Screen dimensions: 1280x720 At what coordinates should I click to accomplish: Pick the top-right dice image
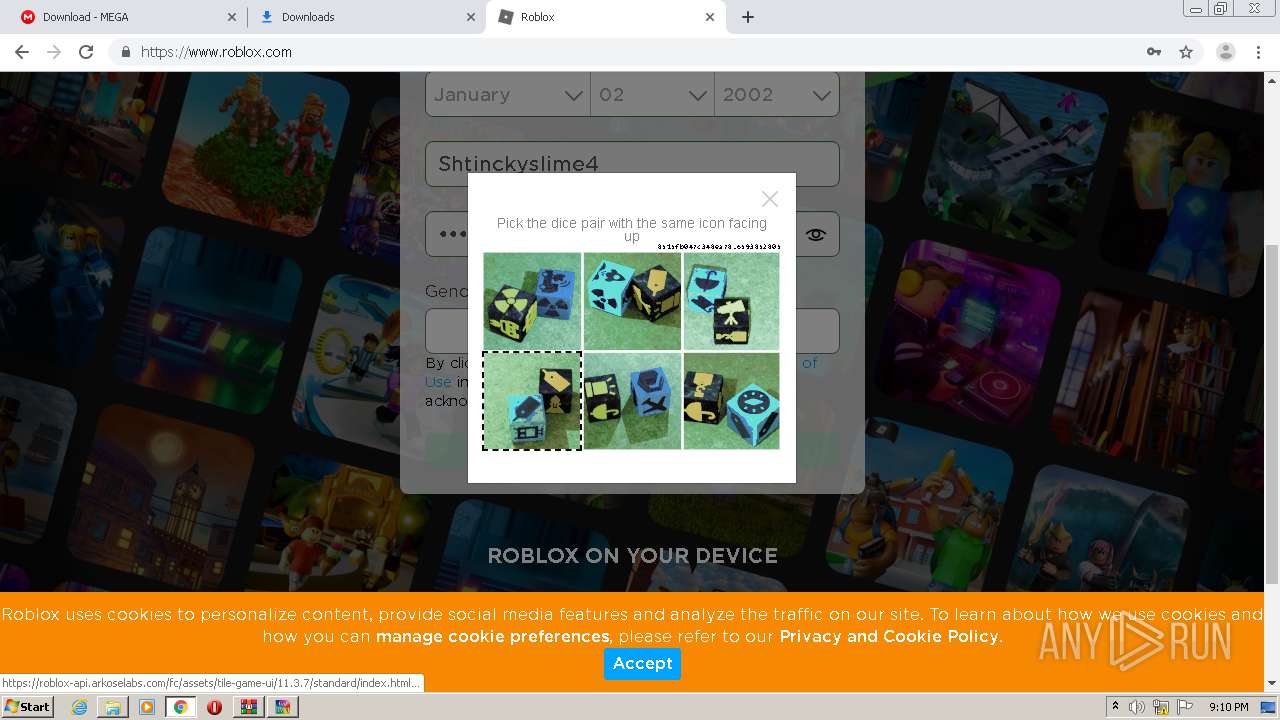coord(731,301)
